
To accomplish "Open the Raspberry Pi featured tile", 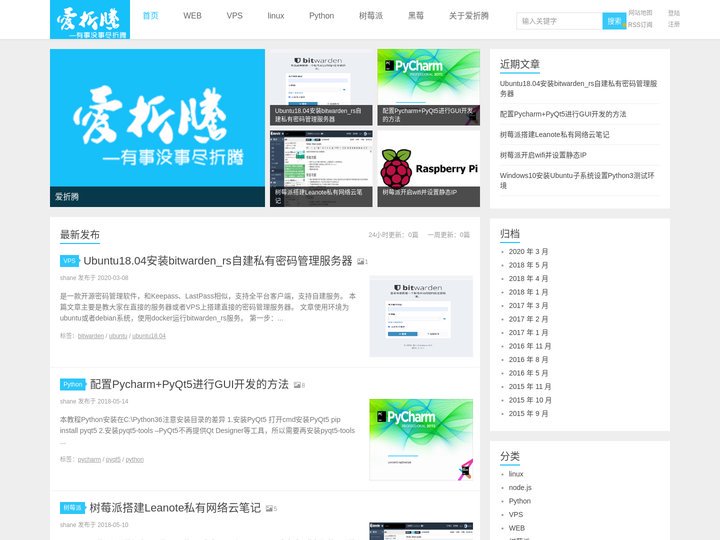I will 428,169.
